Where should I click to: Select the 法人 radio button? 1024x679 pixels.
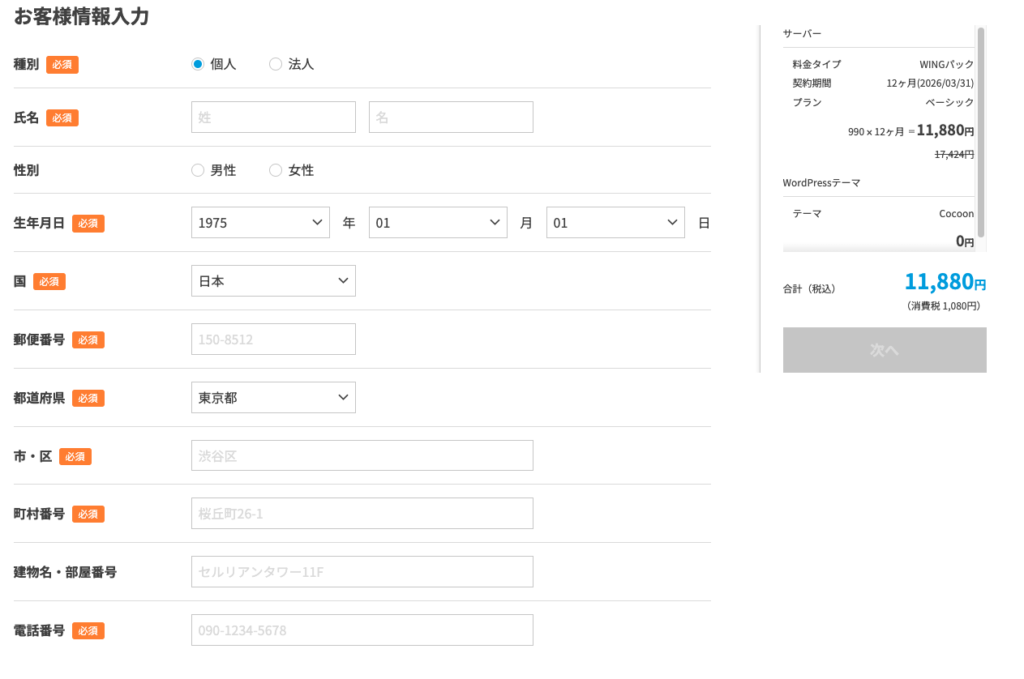(x=276, y=64)
